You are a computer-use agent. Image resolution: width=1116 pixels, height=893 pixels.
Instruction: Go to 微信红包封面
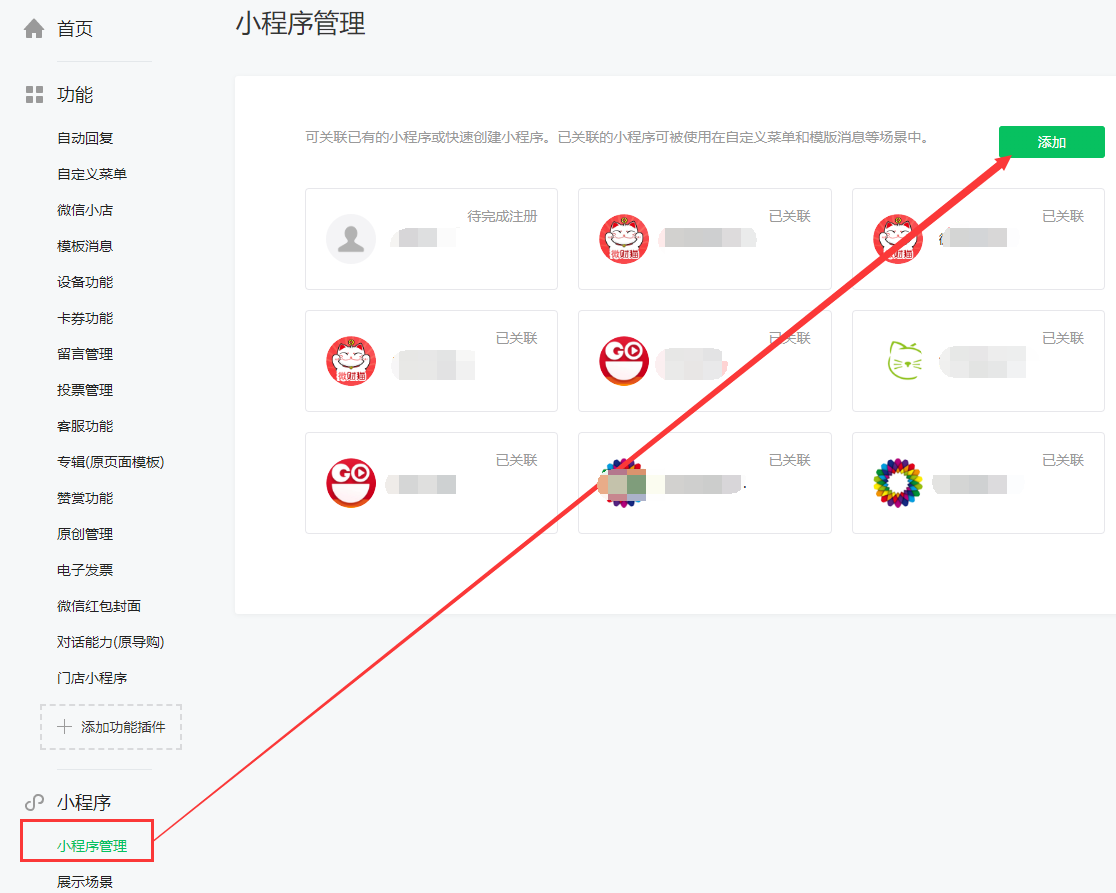tap(99, 606)
